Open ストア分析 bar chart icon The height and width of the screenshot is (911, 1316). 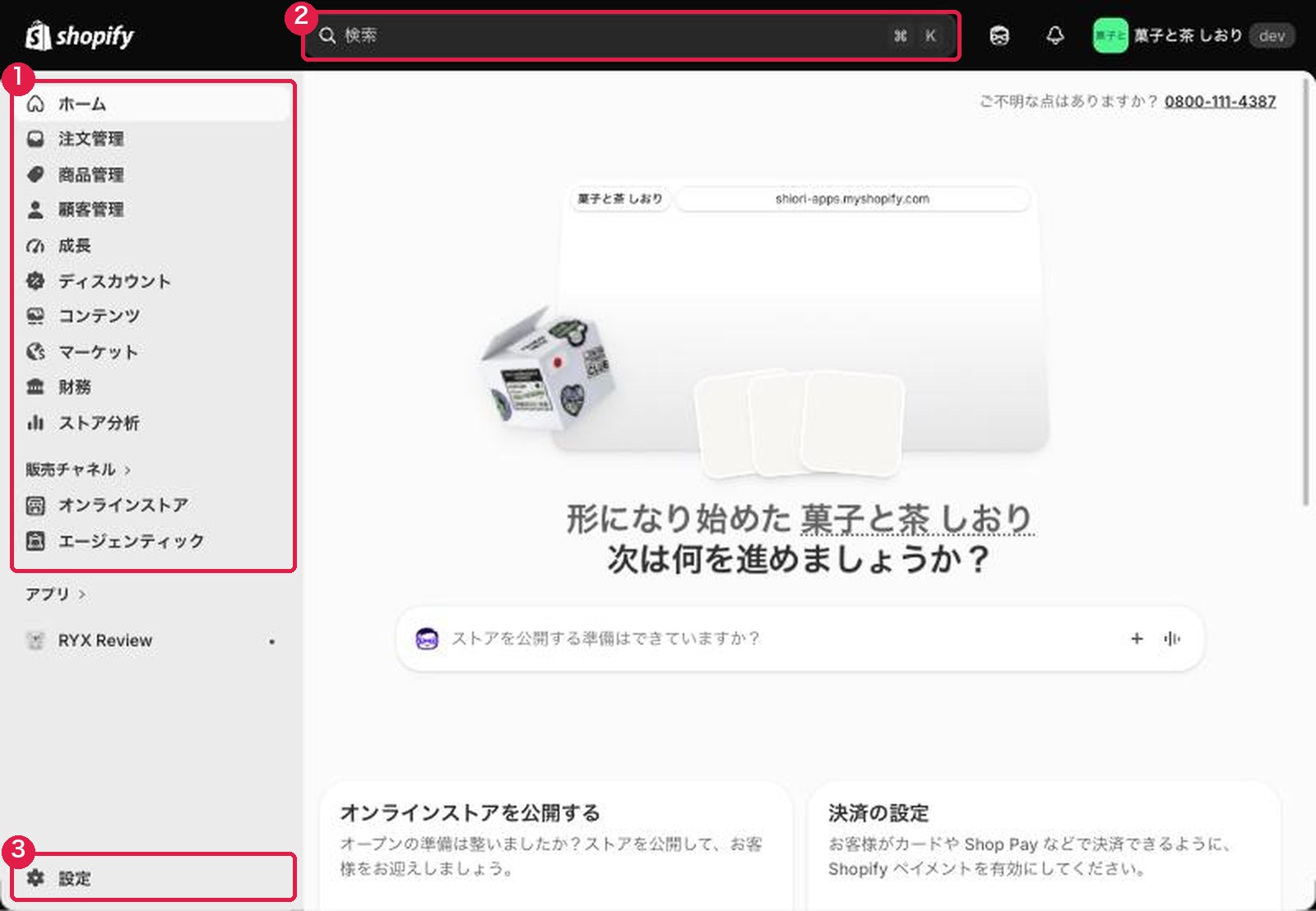tap(35, 423)
